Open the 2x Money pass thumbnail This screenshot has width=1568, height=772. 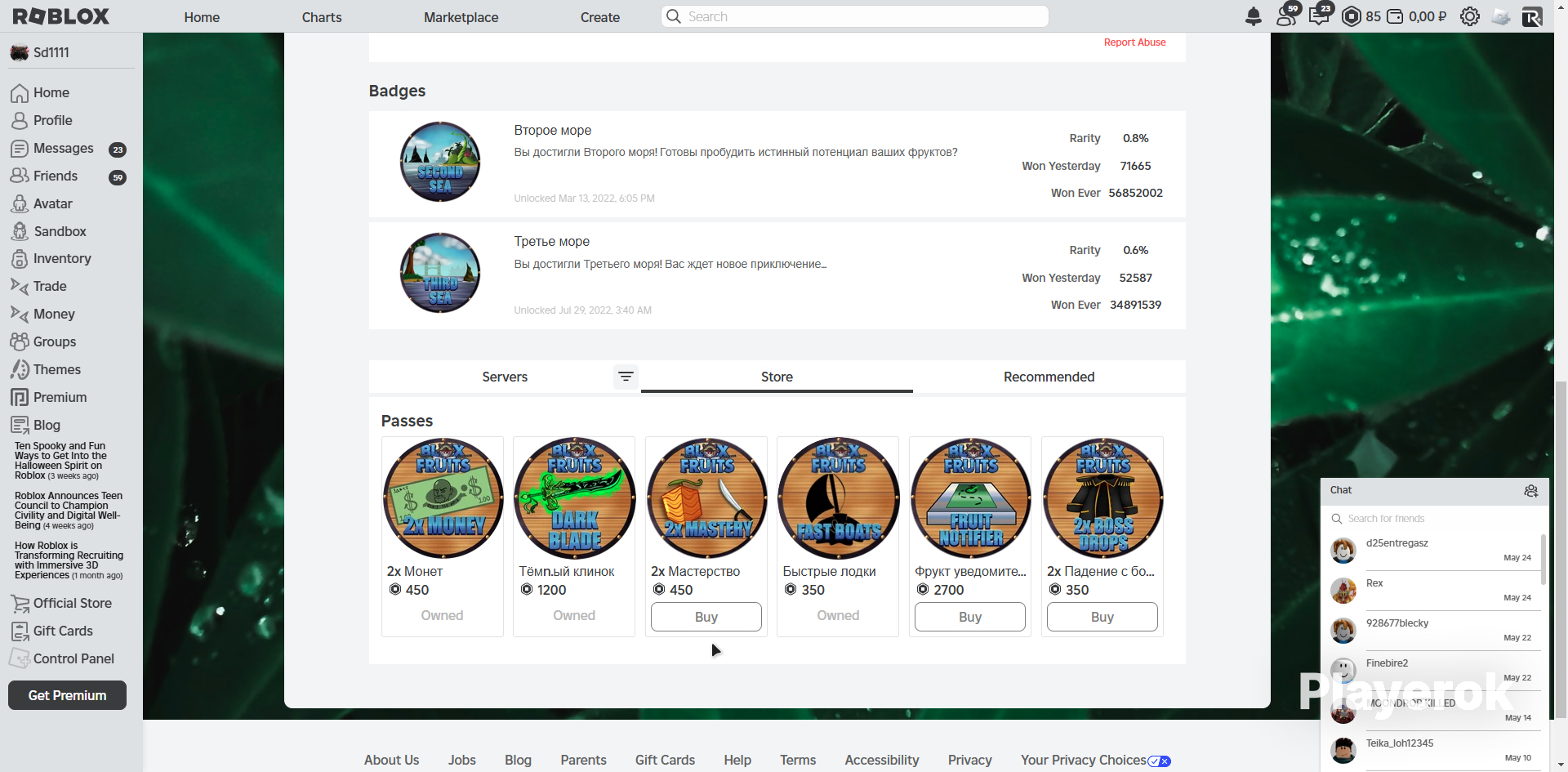[x=443, y=498]
